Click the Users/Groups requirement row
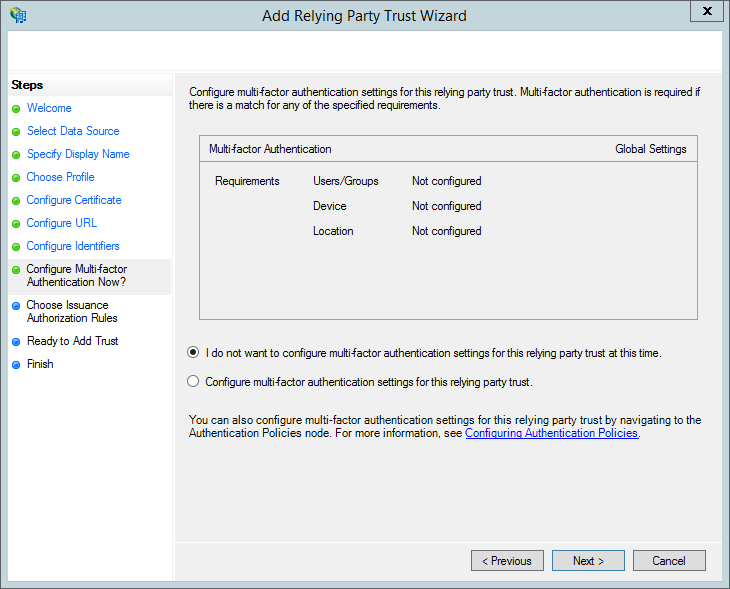The width and height of the screenshot is (730, 589). click(346, 181)
